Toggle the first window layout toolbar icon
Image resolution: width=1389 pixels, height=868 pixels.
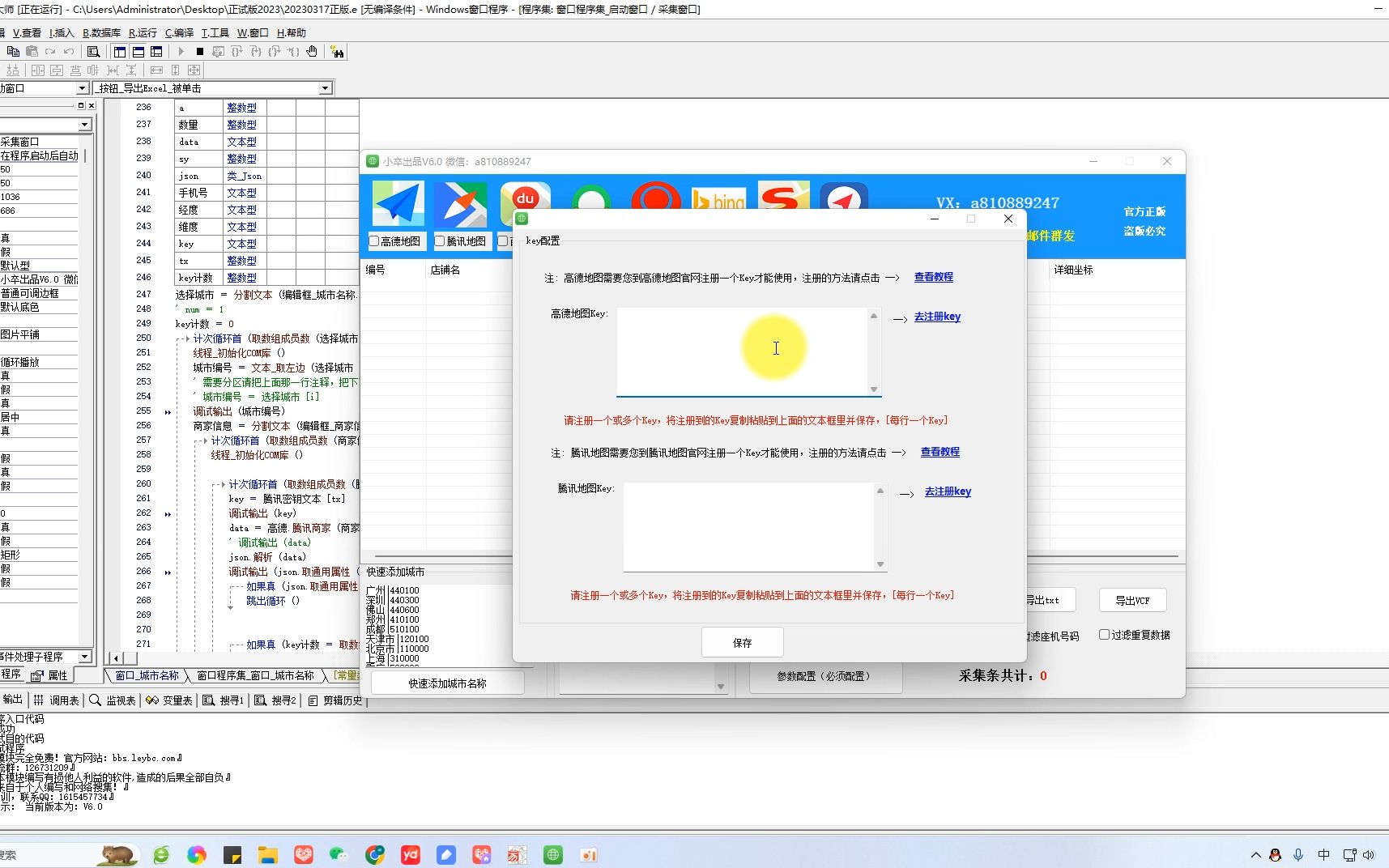point(120,51)
